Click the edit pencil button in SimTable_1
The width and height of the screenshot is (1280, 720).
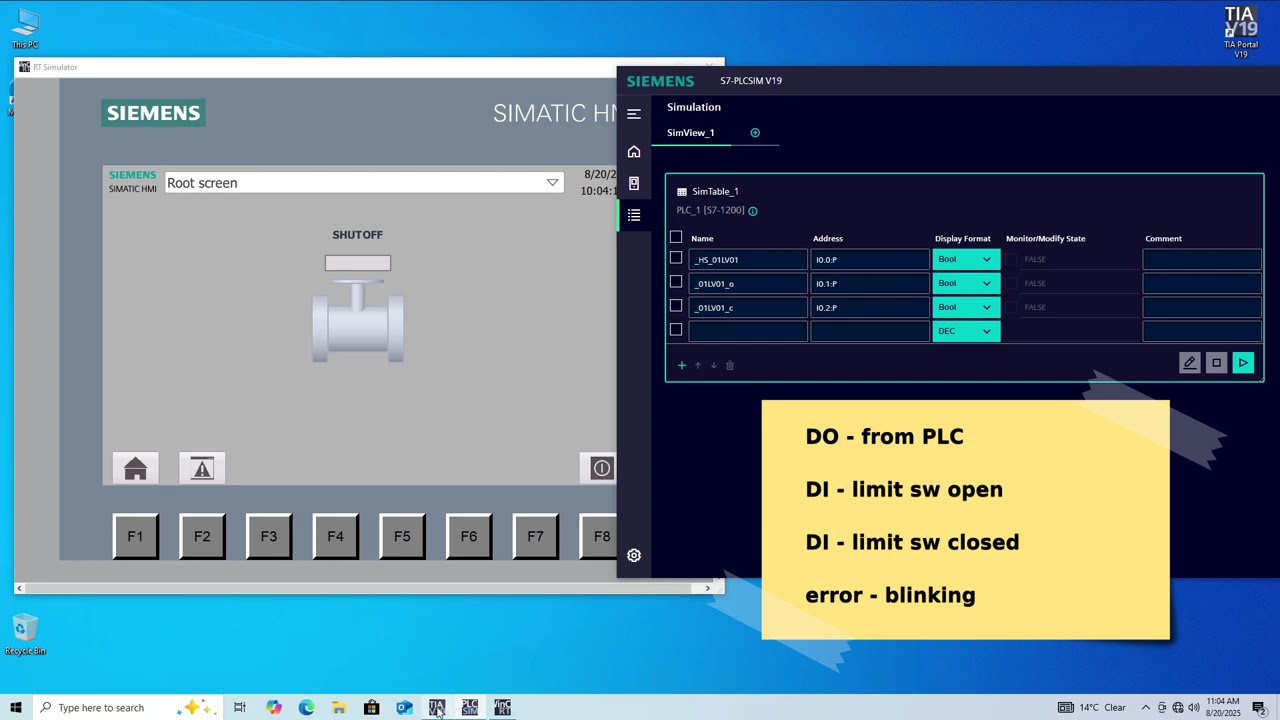coord(1189,363)
